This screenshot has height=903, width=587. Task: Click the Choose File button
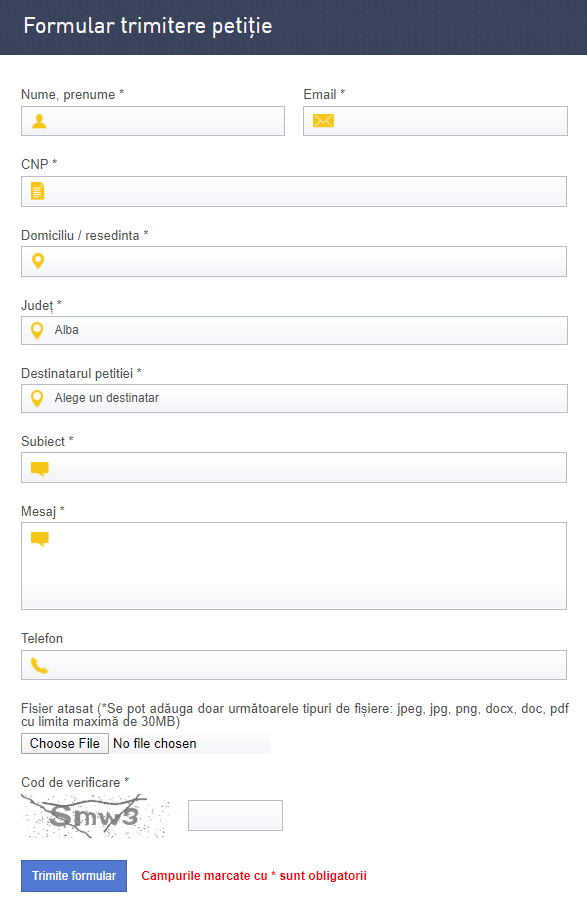65,743
